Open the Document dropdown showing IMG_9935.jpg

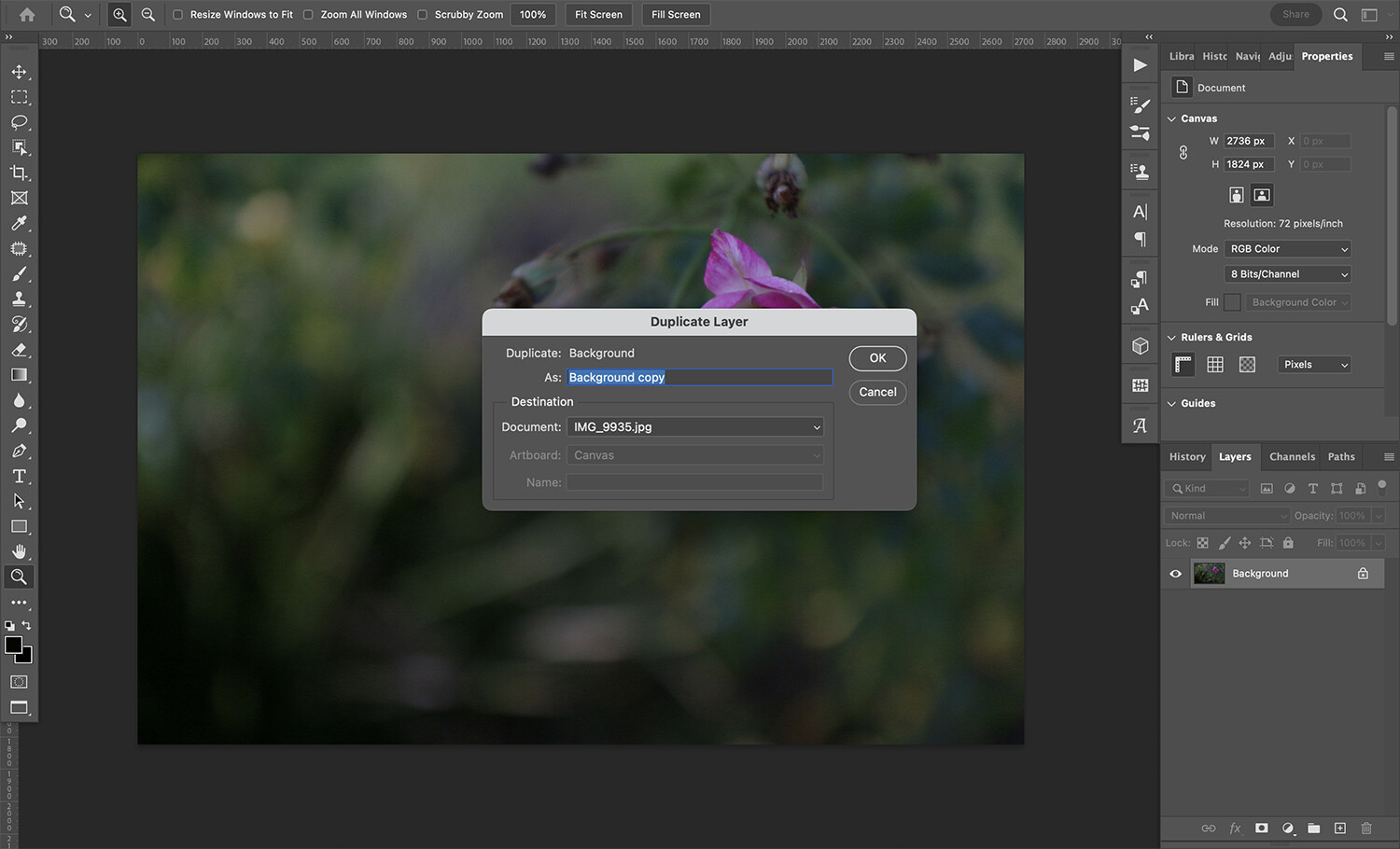(694, 426)
